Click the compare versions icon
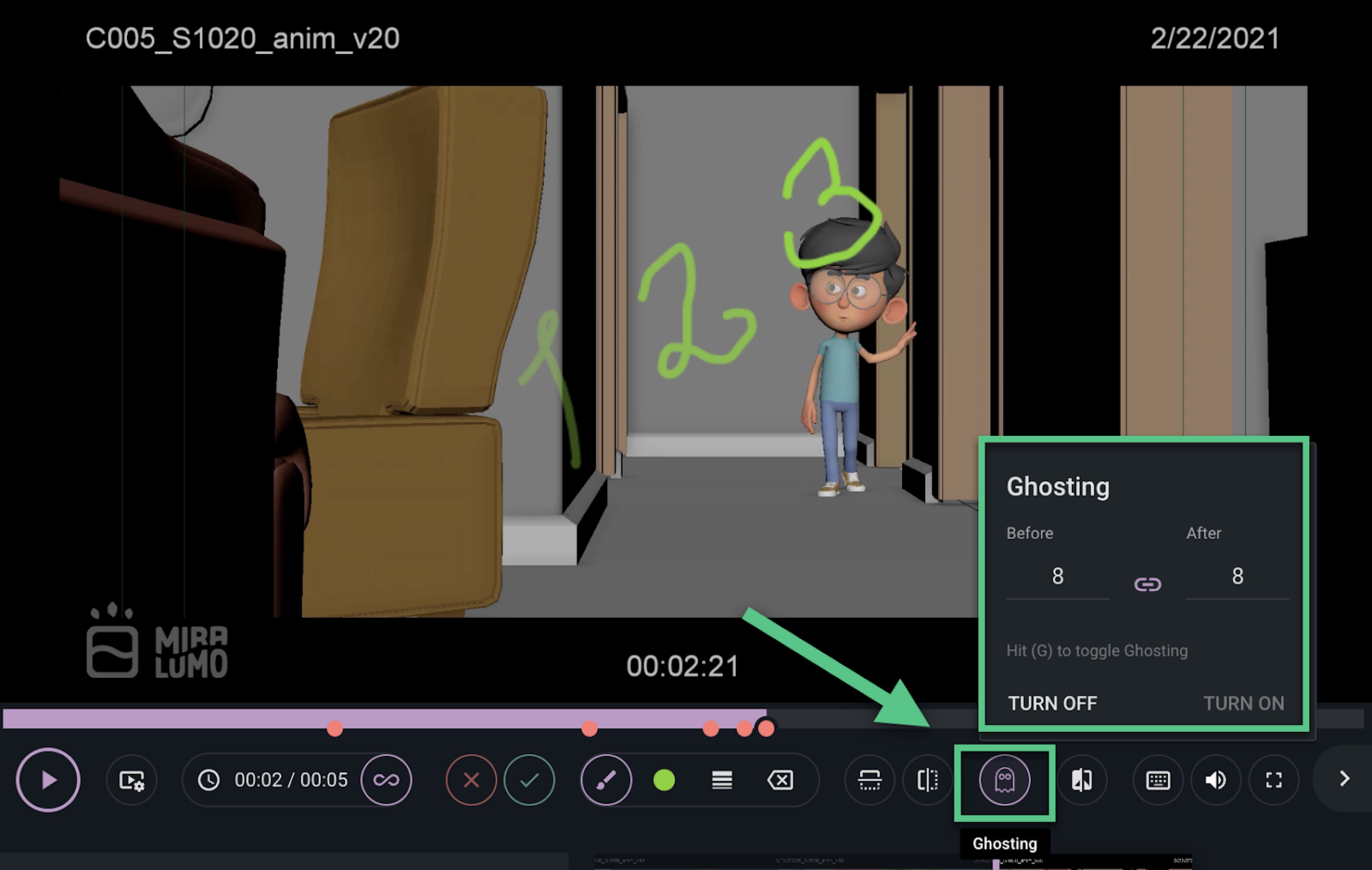This screenshot has width=1372, height=870. click(1081, 780)
